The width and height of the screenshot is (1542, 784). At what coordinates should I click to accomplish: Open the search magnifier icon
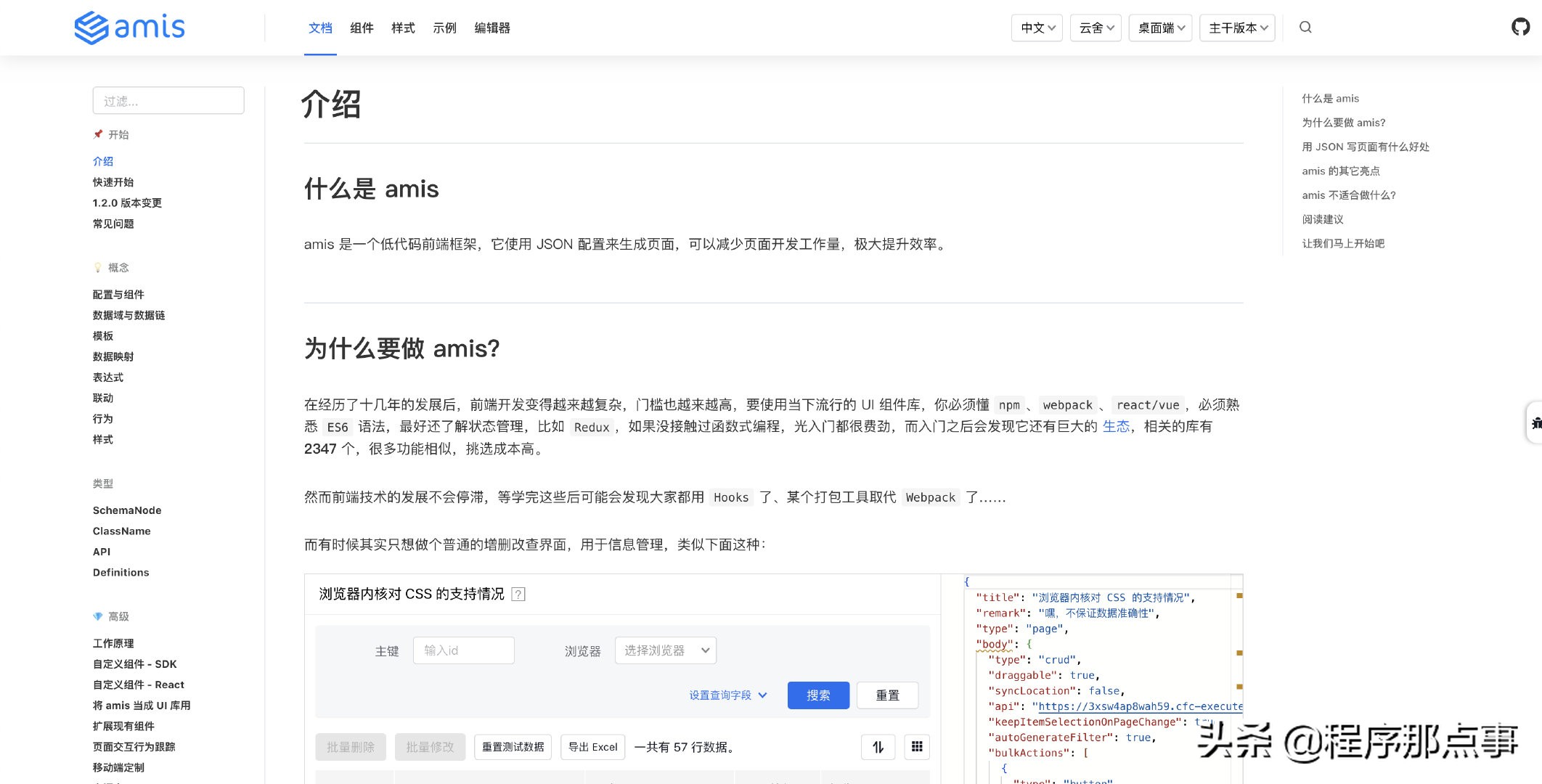point(1305,28)
